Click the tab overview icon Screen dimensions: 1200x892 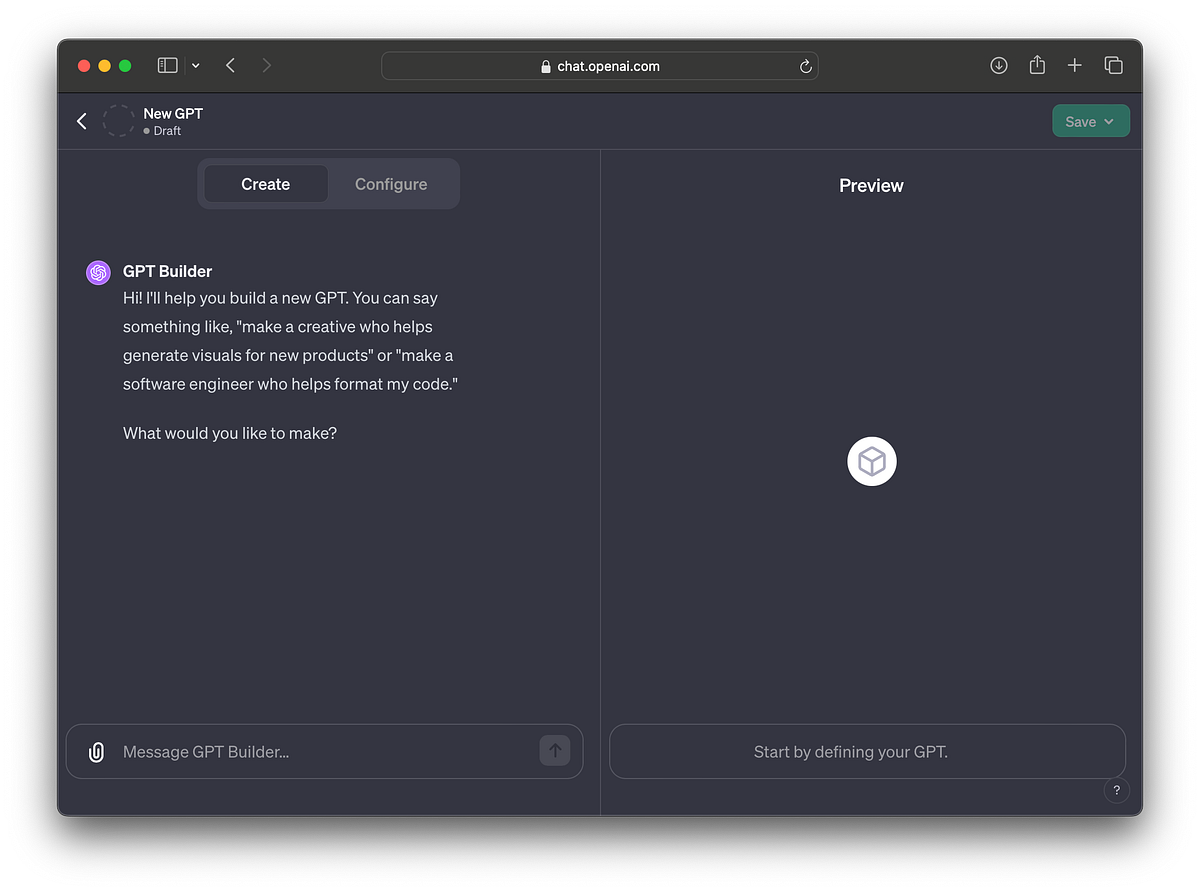click(x=1114, y=65)
